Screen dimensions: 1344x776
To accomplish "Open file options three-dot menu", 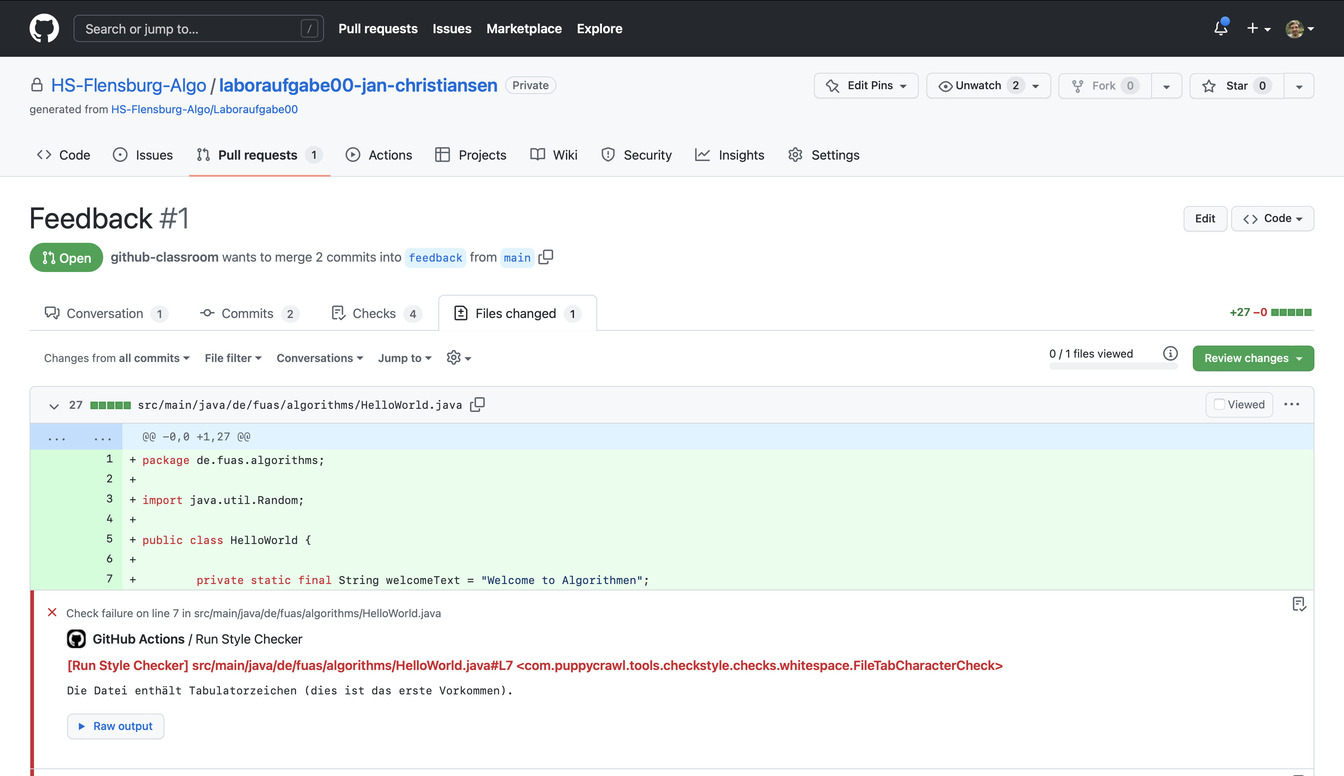I will point(1291,405).
